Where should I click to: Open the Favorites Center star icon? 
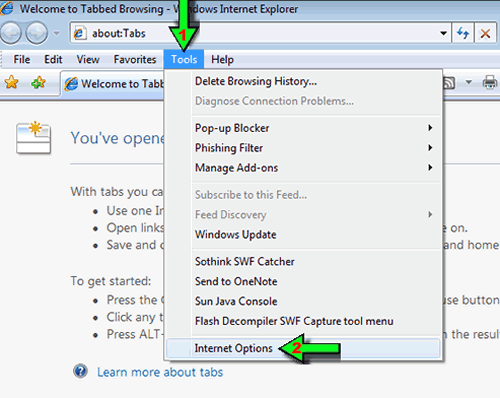(x=12, y=82)
